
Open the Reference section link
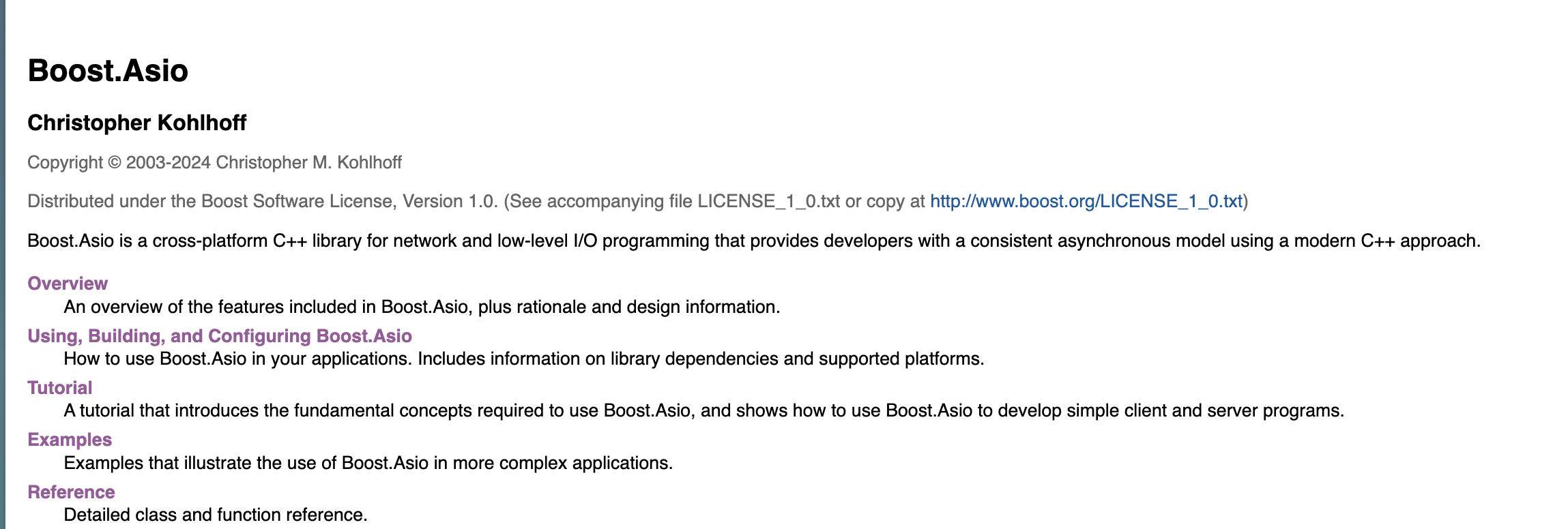click(71, 492)
